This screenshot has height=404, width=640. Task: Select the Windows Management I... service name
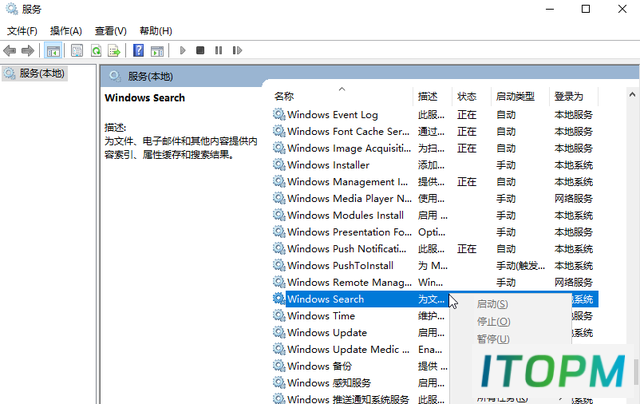(347, 182)
